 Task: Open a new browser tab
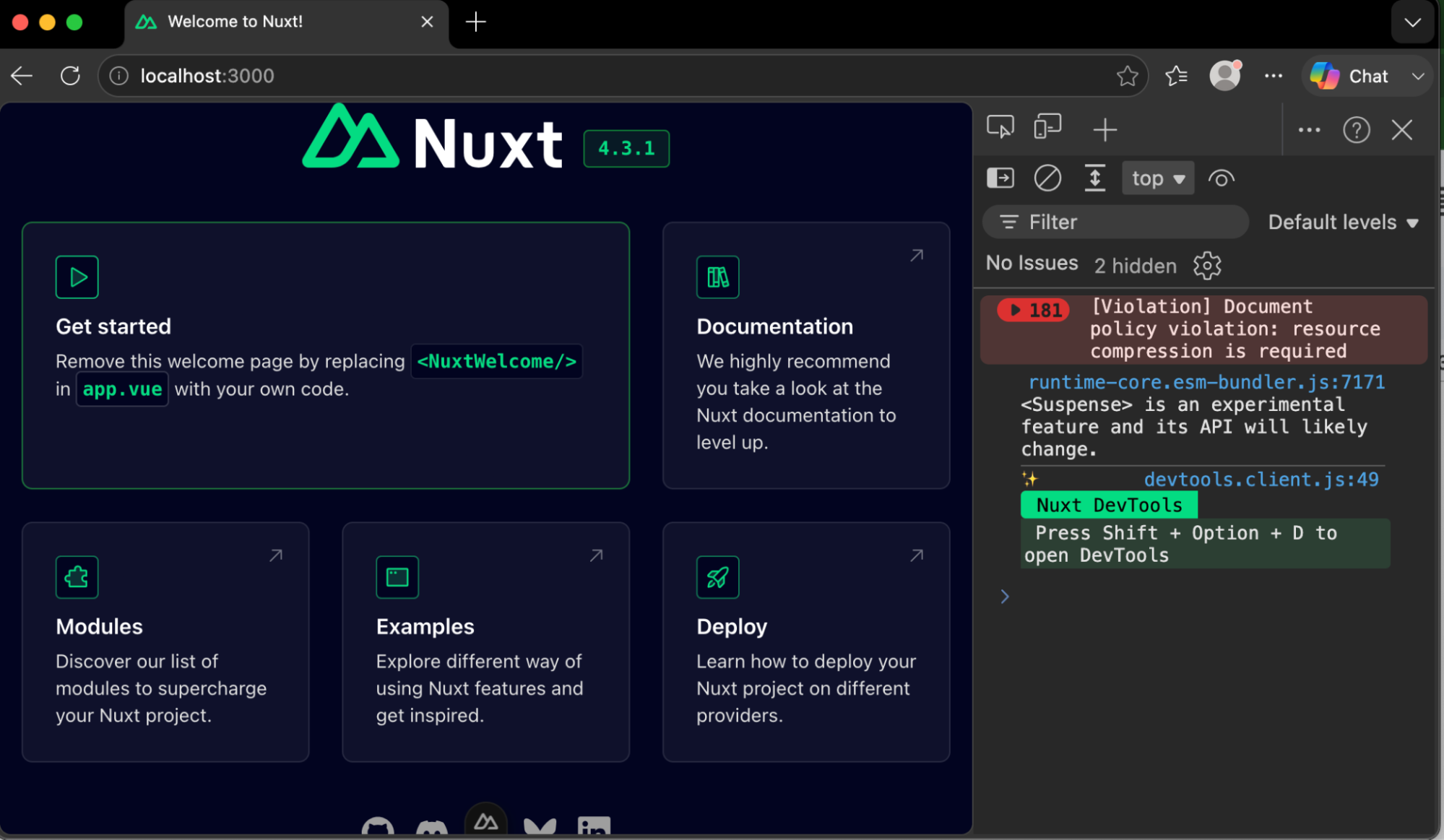[x=475, y=22]
